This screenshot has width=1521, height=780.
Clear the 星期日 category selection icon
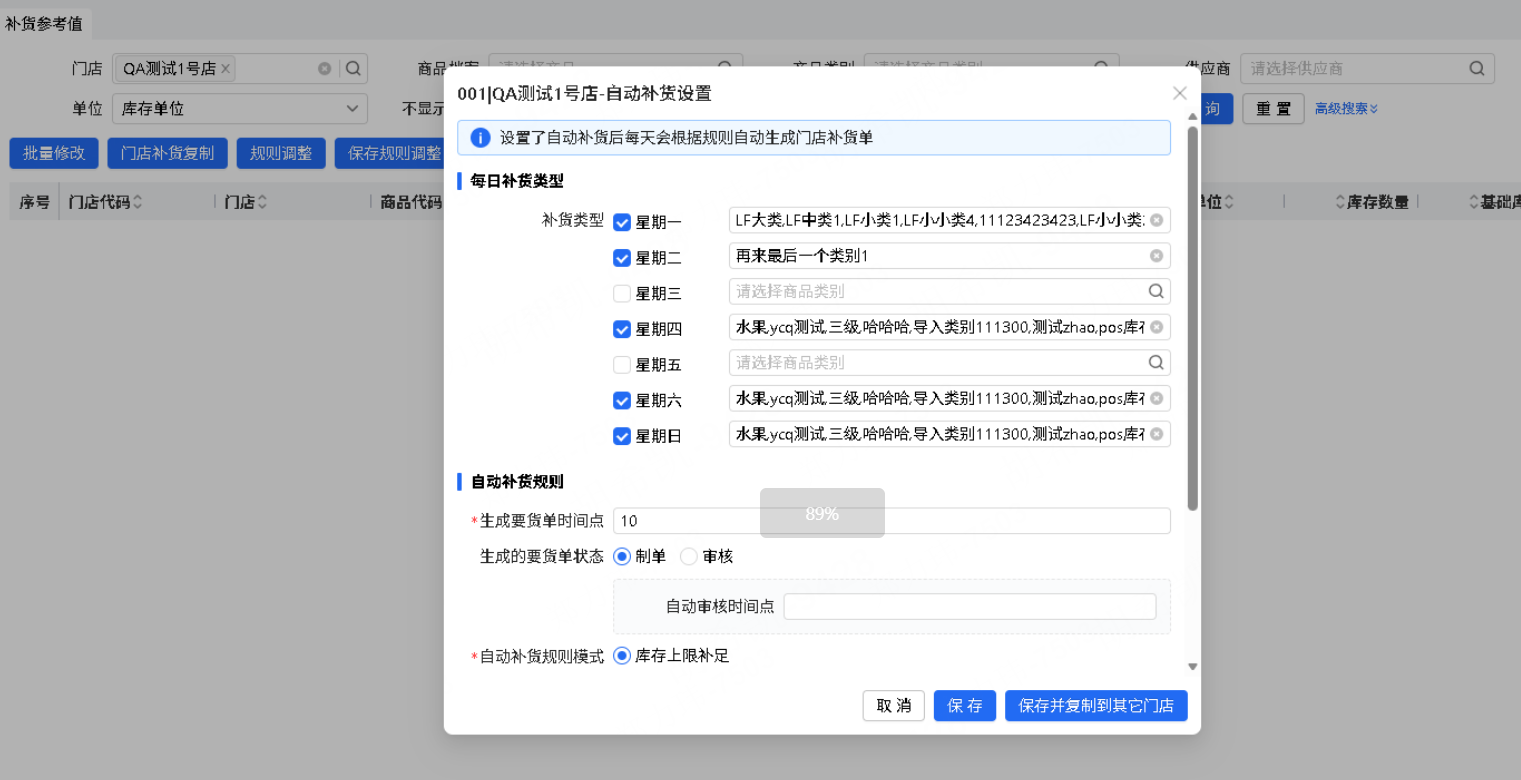(x=1156, y=434)
